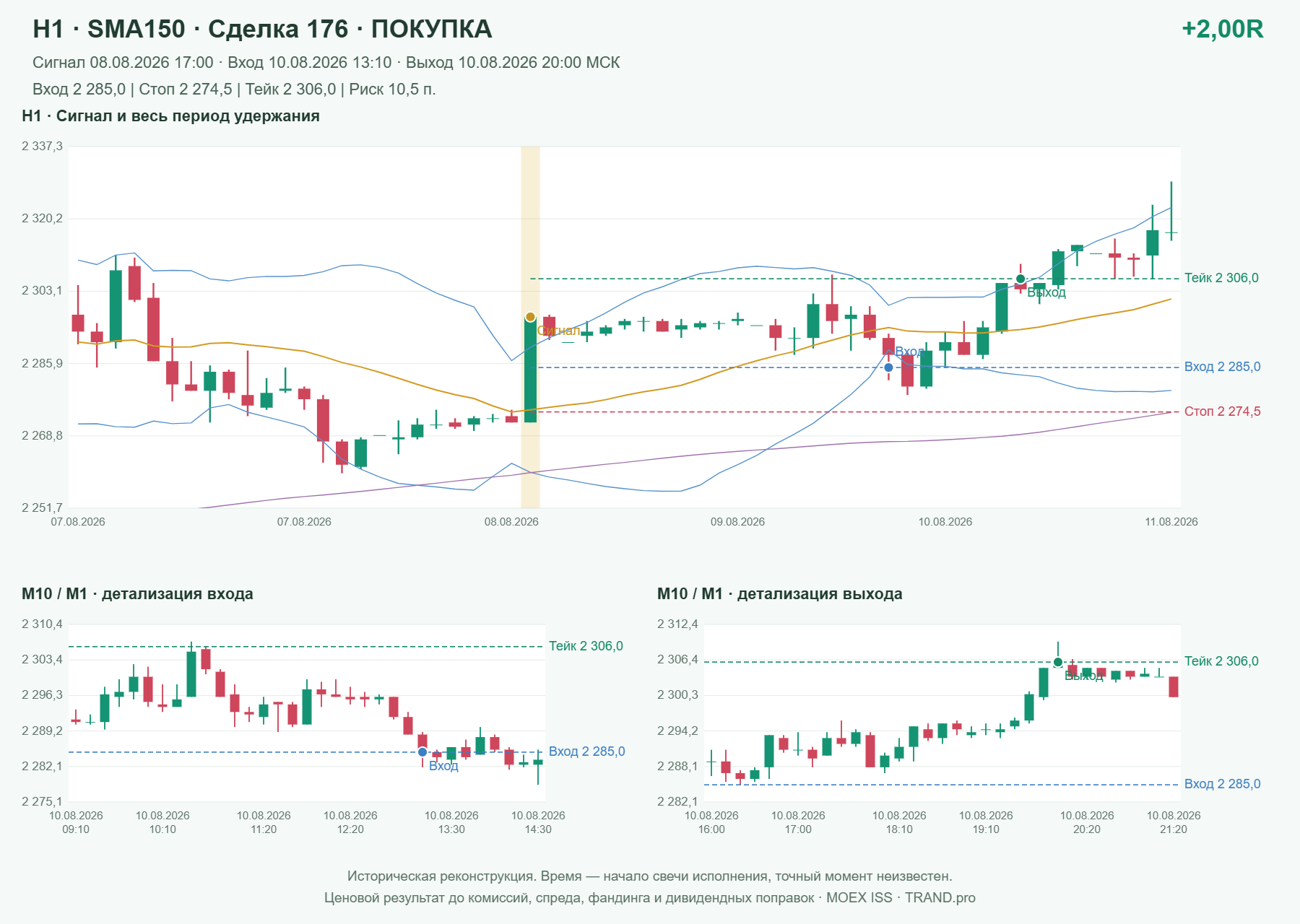Viewport: 1300px width, 924px height.
Task: Click the orange Сигнал dot on the H1 chart
Action: pyautogui.click(x=530, y=317)
